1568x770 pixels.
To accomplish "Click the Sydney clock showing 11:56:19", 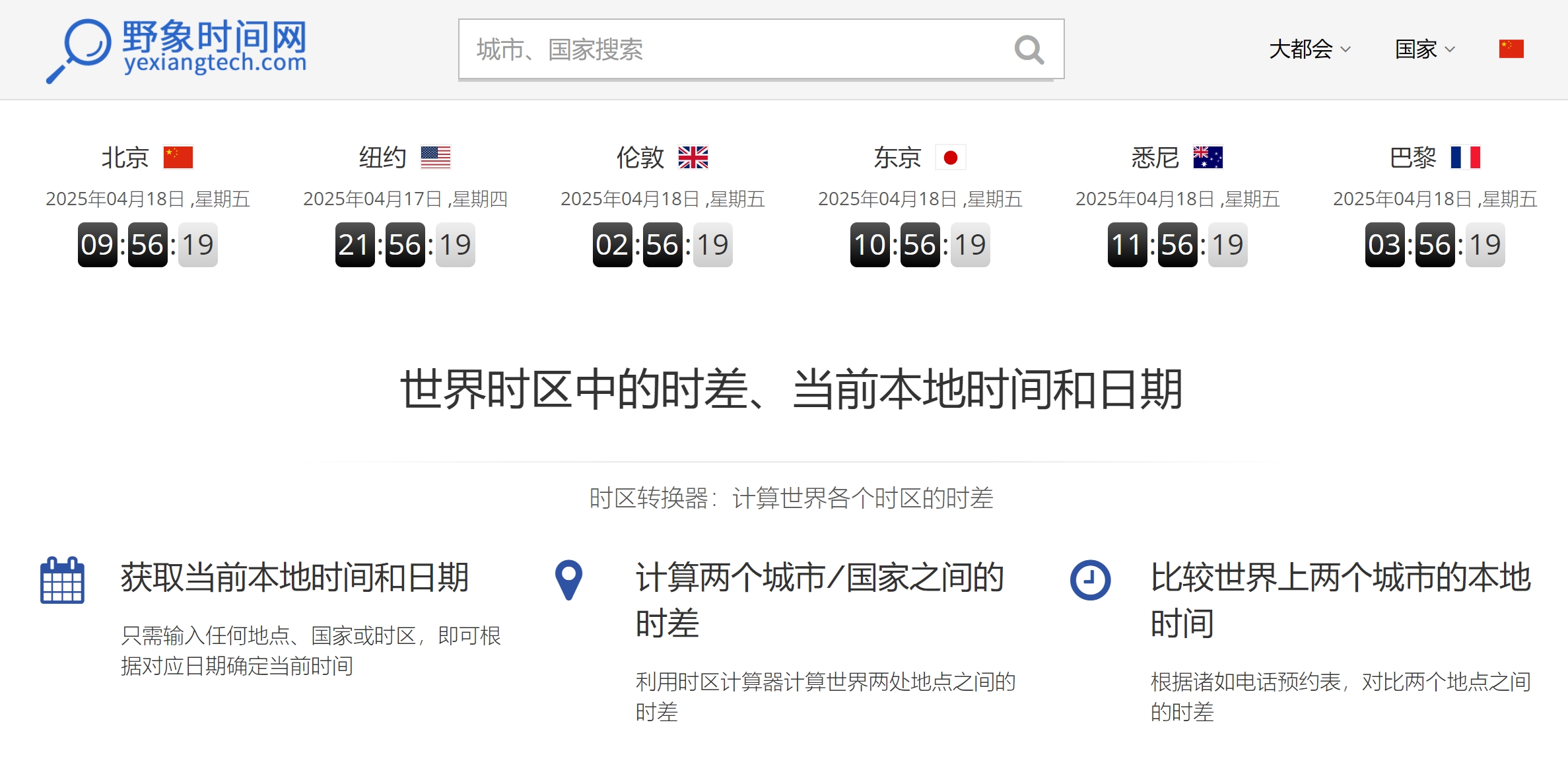I will coord(1178,245).
